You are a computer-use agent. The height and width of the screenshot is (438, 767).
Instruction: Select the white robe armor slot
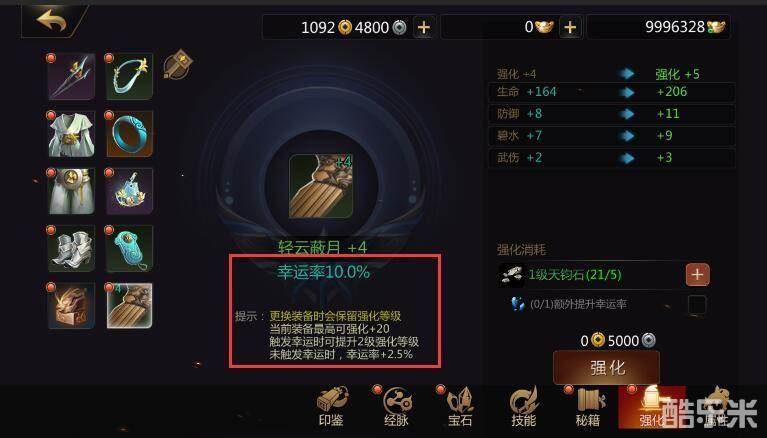click(71, 134)
